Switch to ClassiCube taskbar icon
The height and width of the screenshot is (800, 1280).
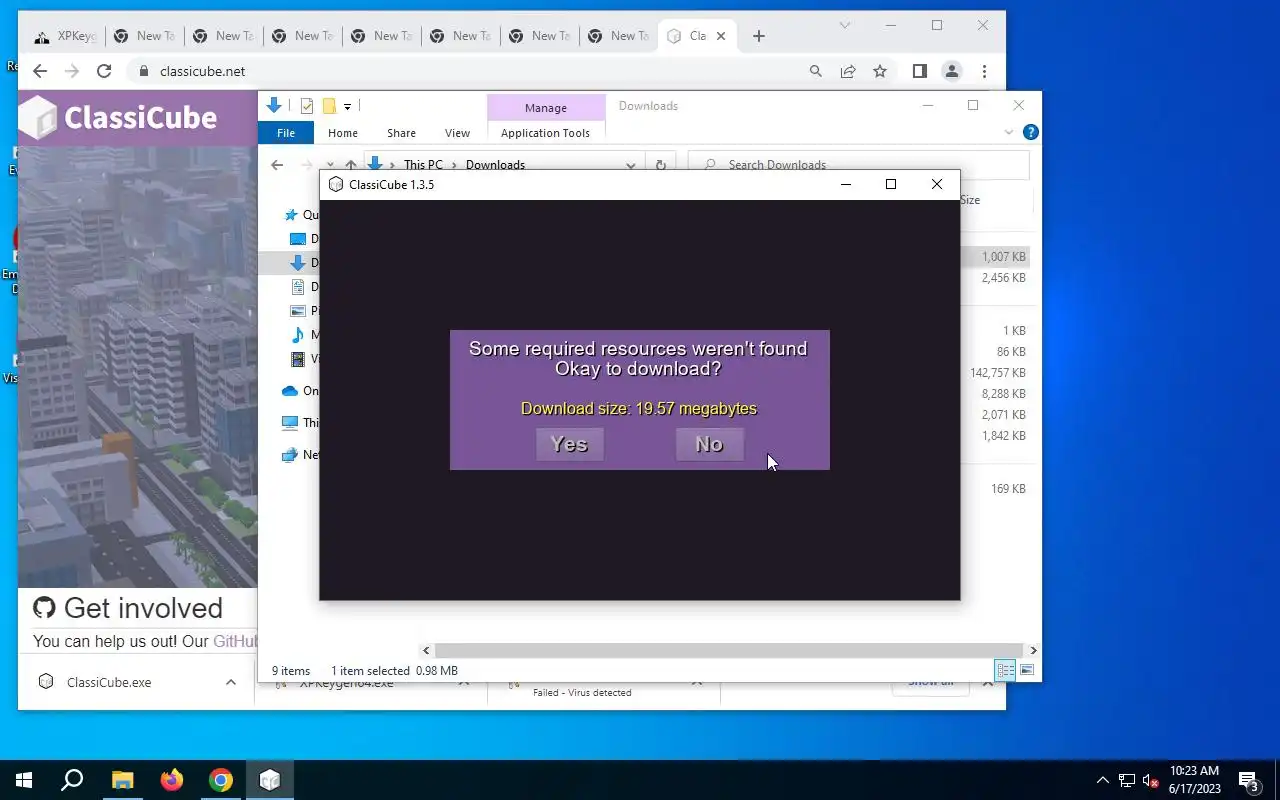pos(270,780)
